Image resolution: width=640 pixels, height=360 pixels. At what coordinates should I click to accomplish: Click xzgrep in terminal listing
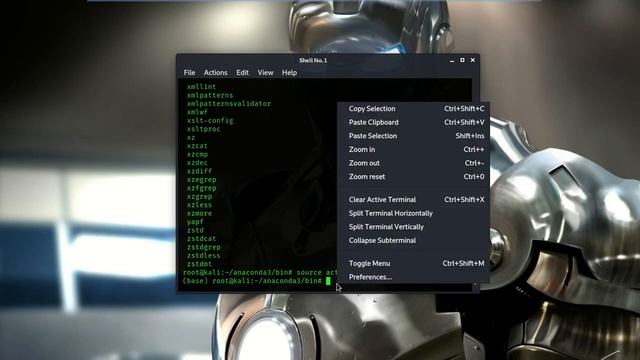tap(199, 196)
